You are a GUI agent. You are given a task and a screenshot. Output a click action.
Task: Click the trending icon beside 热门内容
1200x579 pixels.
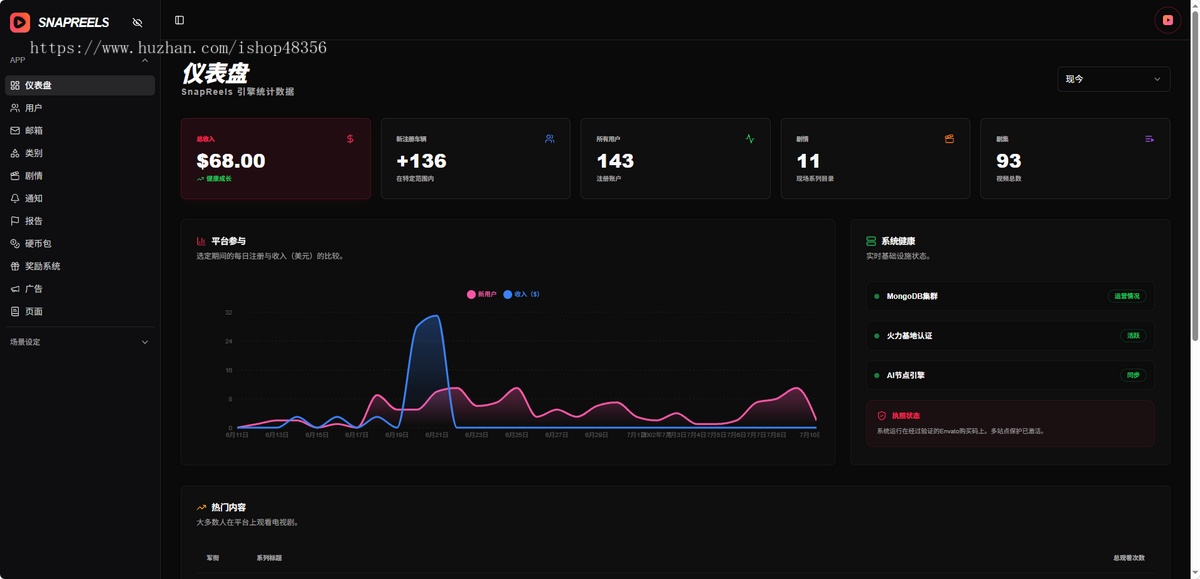202,507
